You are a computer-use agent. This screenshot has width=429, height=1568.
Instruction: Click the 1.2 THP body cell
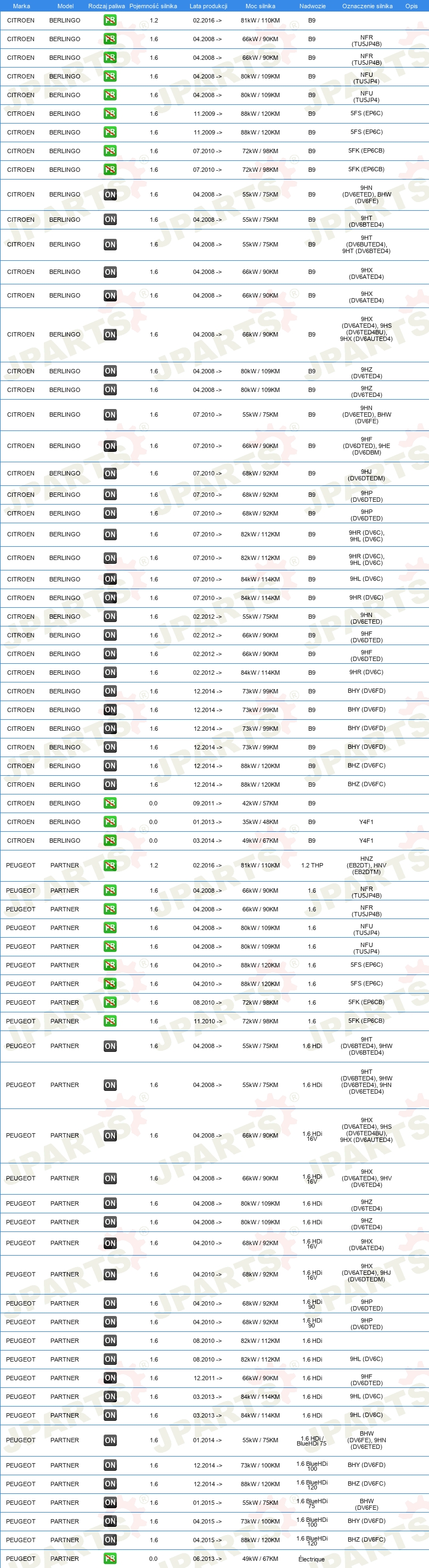click(x=312, y=866)
